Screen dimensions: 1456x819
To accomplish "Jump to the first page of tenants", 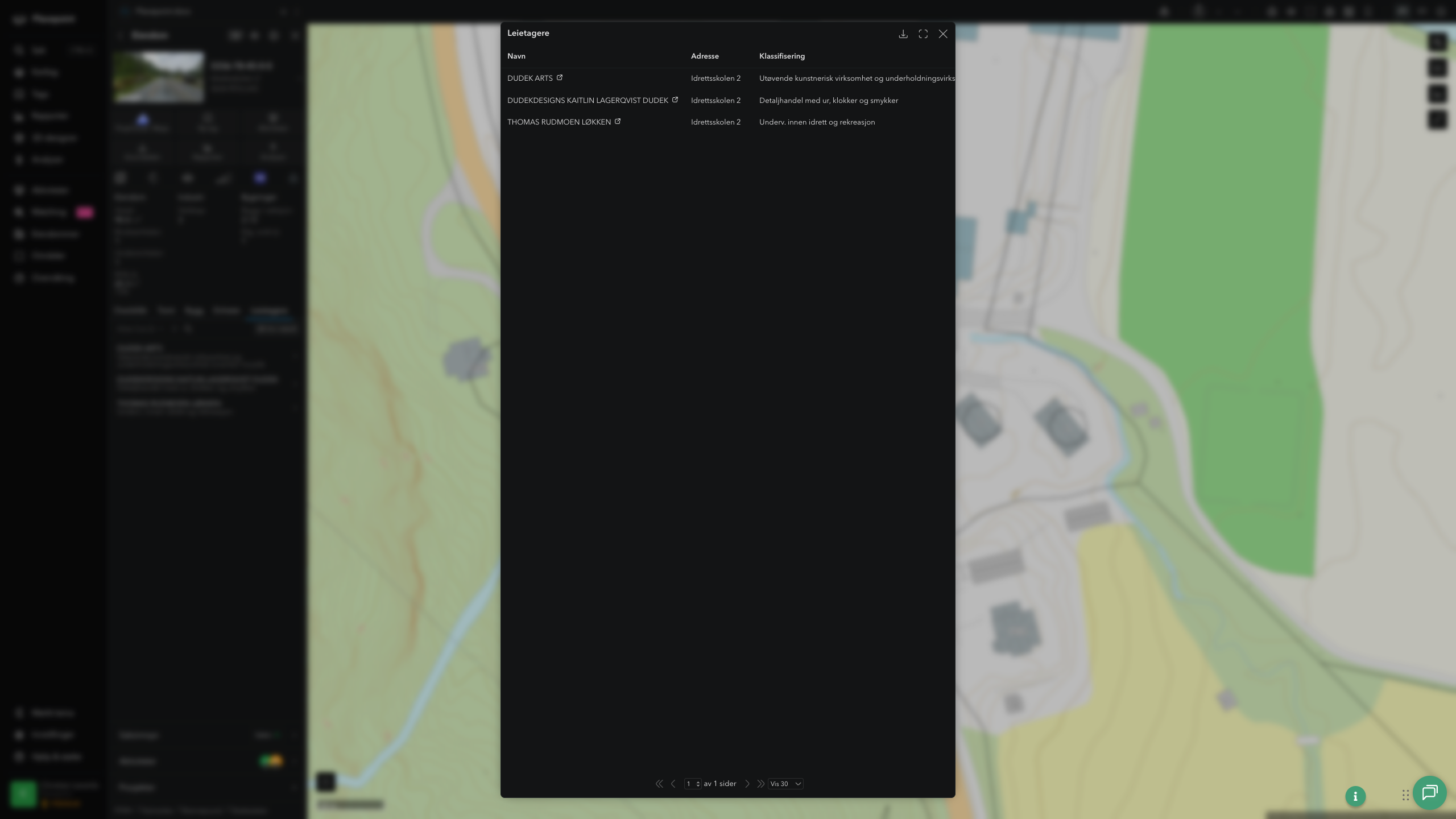I will click(x=659, y=784).
